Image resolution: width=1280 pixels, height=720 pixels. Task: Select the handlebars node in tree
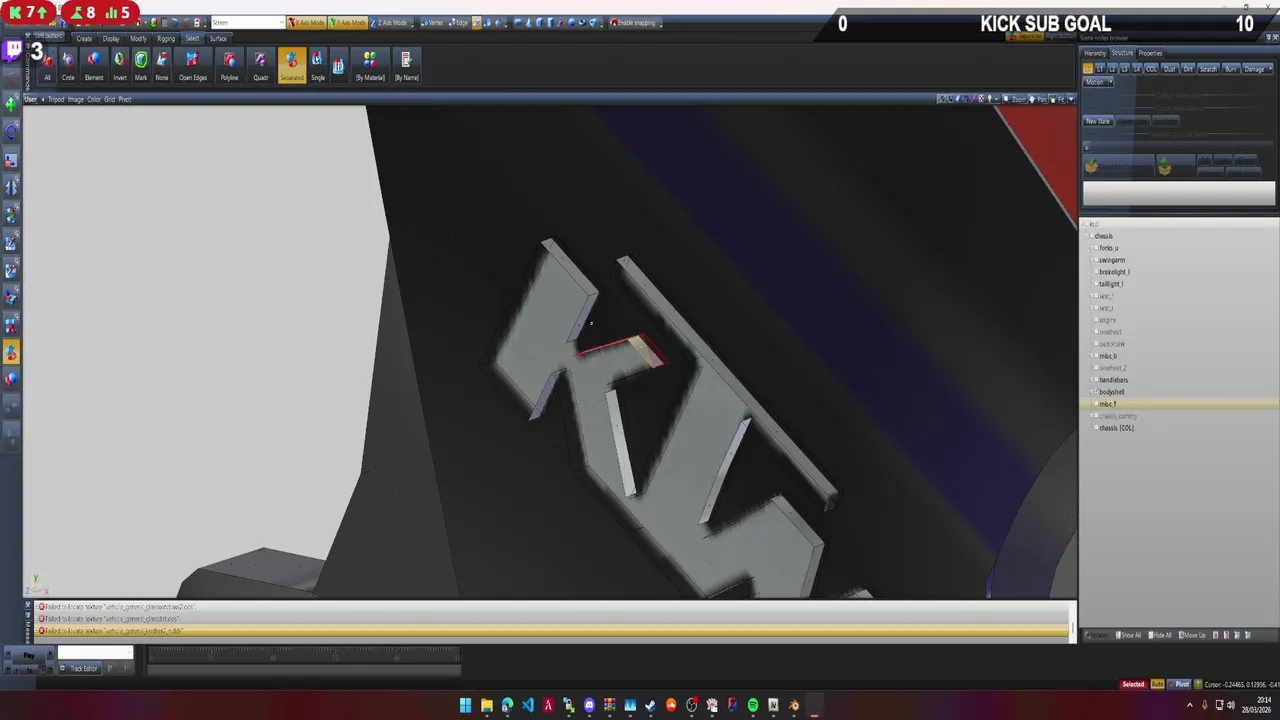1113,380
